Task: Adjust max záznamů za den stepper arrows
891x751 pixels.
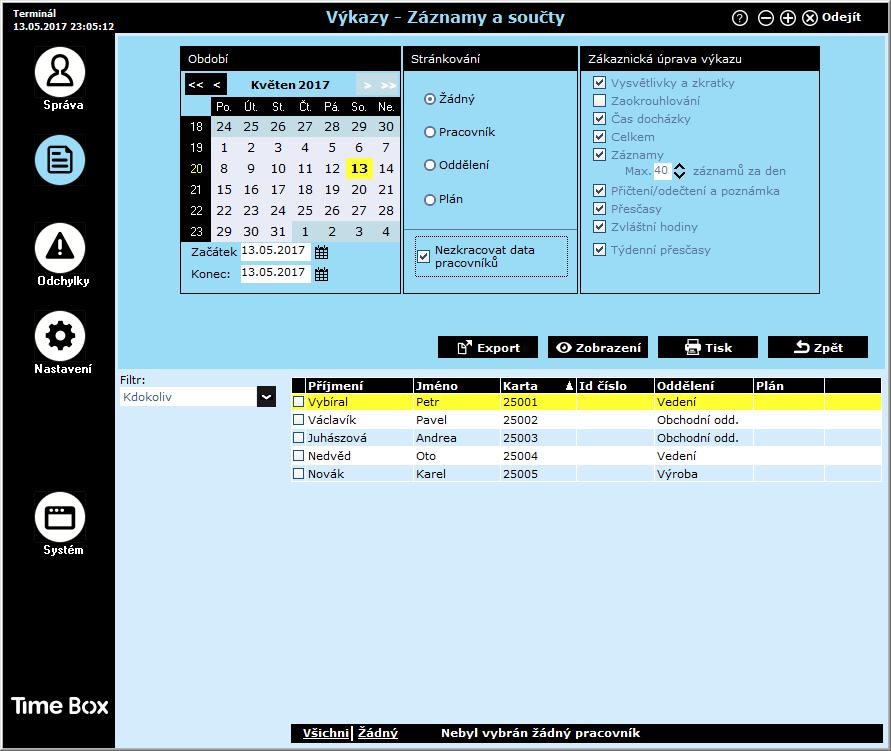Action: pos(679,171)
